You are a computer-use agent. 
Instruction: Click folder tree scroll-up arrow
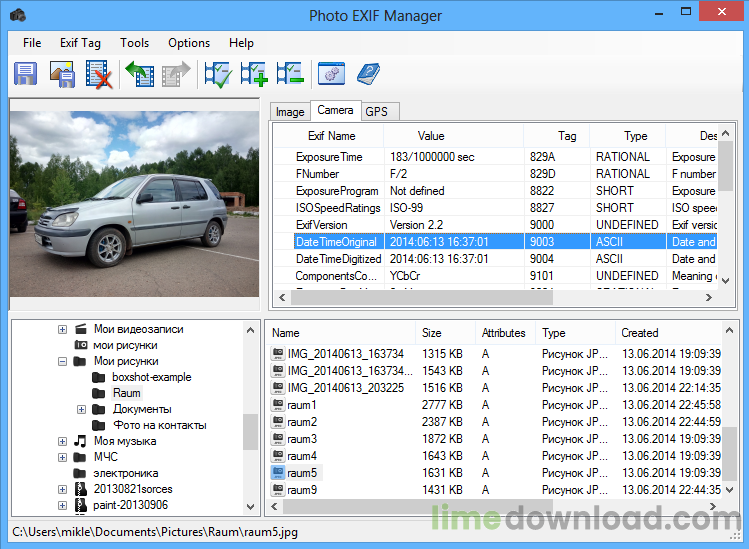(x=250, y=330)
